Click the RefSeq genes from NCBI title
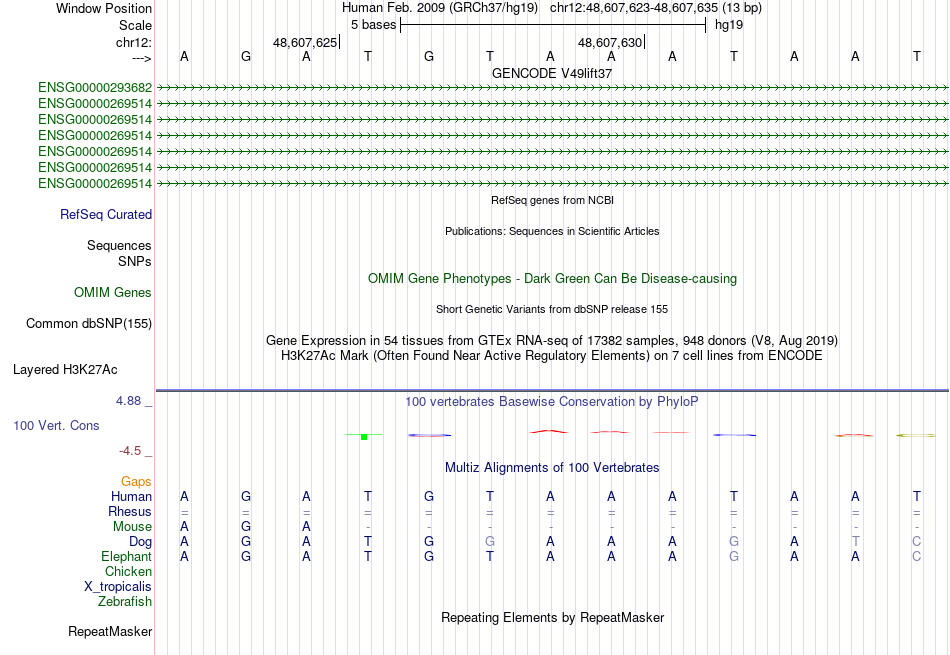950x655 pixels. point(553,200)
